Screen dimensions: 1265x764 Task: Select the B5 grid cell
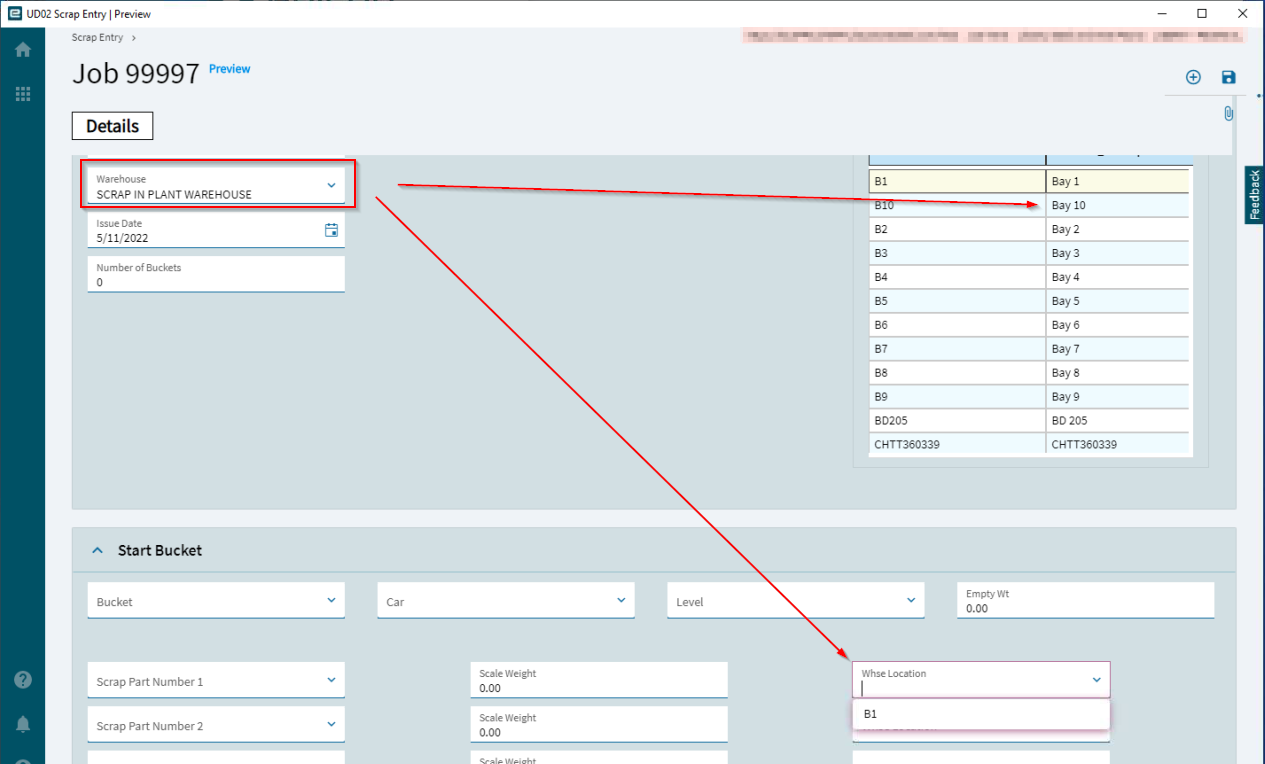tap(957, 301)
